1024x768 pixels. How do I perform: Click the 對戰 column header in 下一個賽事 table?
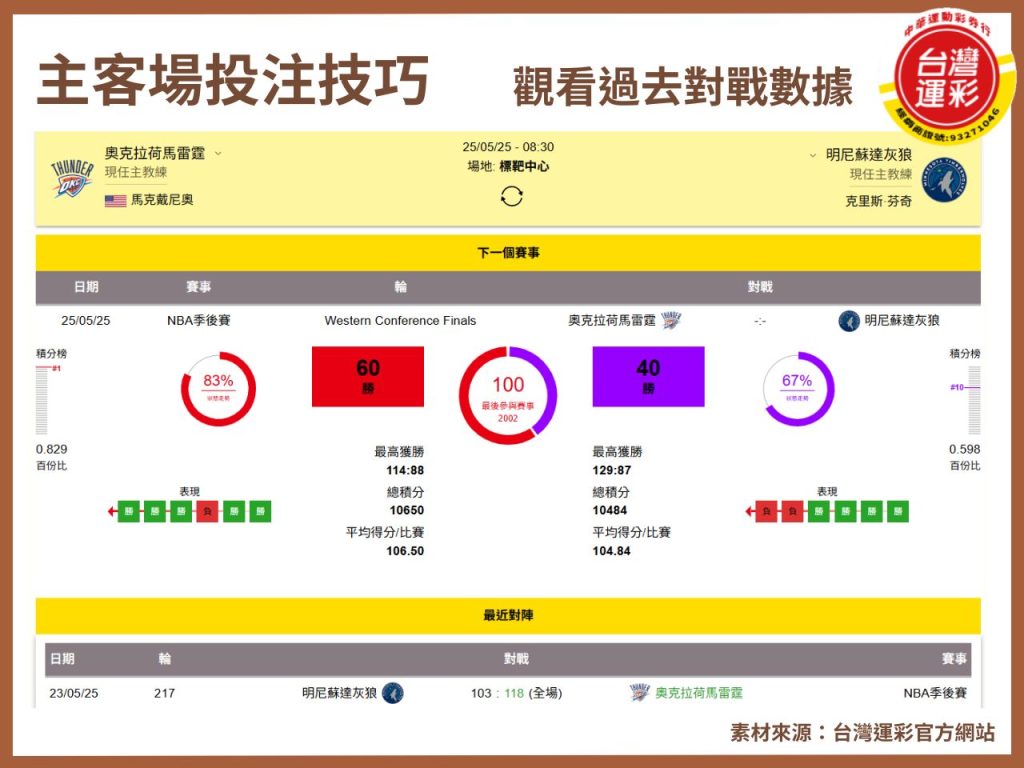[x=760, y=287]
